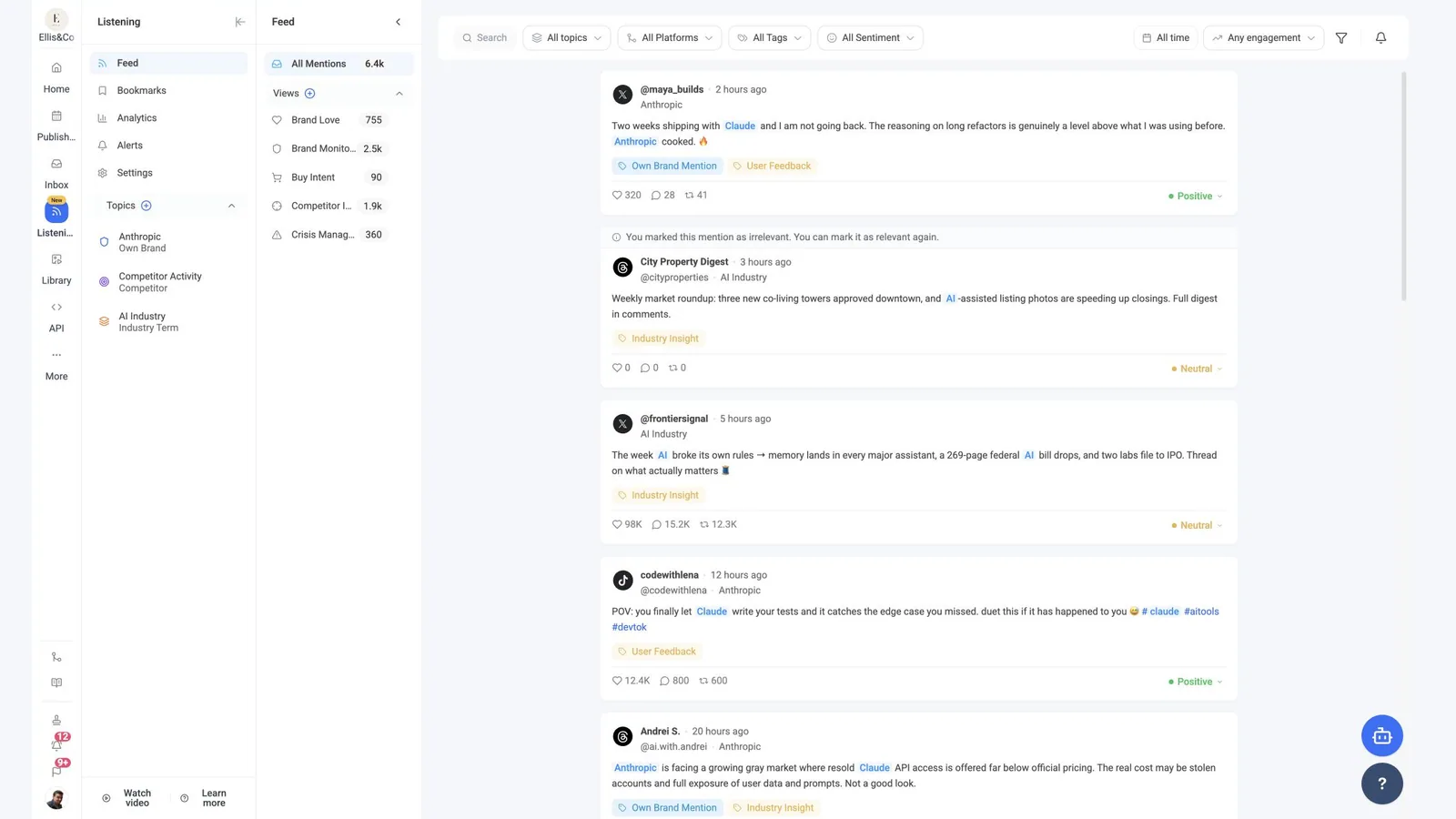Click the Learn more button
Viewport: 1456px width, 819px height.
tap(204, 798)
